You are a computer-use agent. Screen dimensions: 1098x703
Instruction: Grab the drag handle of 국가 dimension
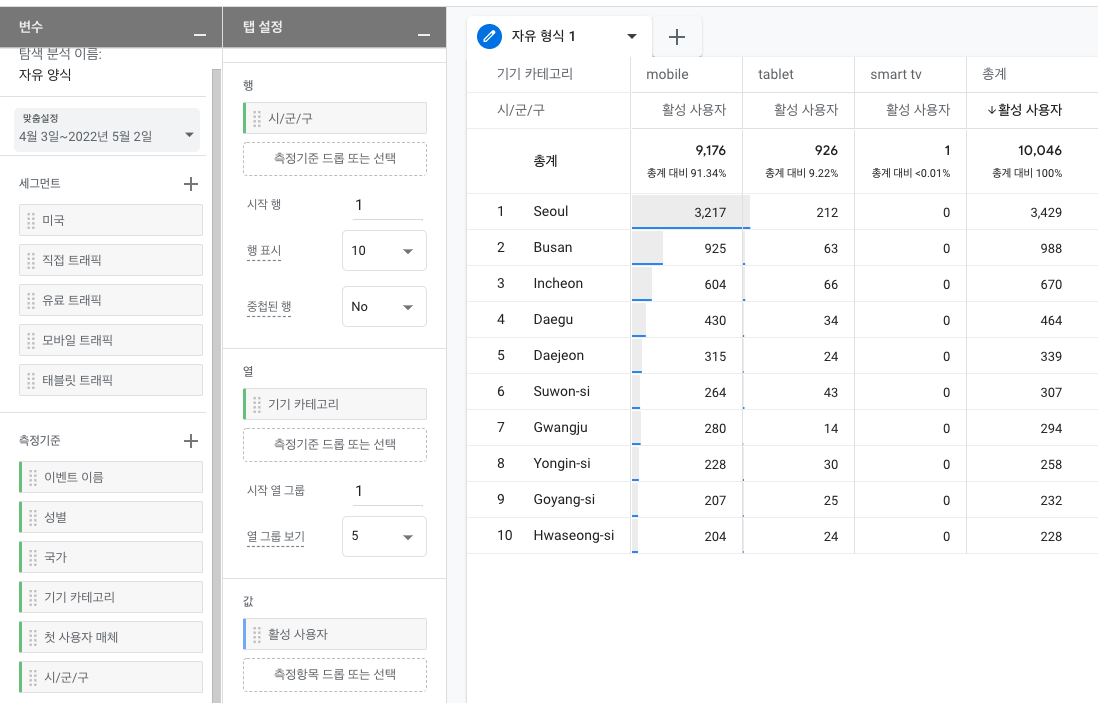pos(33,557)
